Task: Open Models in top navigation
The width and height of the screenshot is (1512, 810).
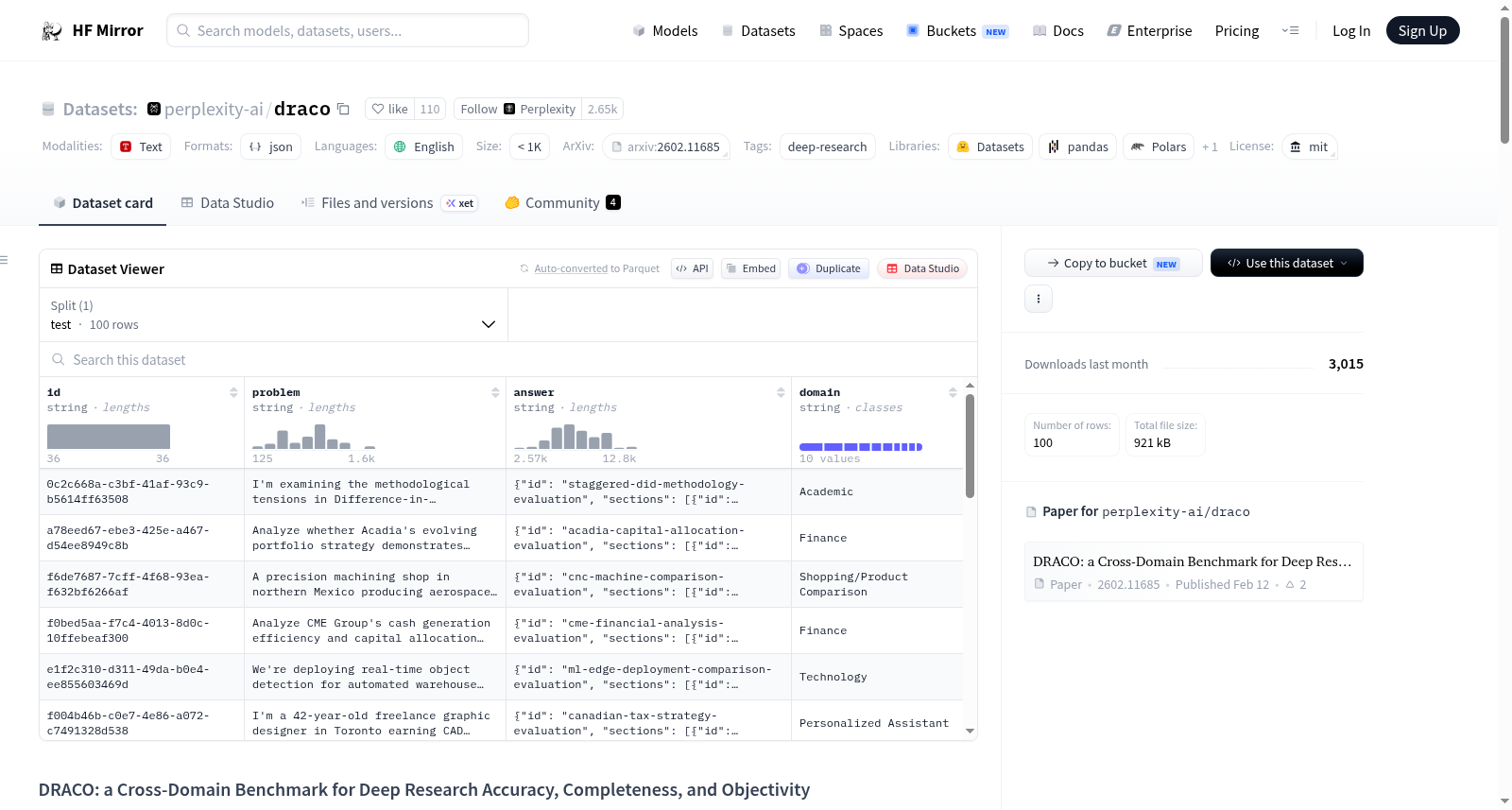Action: [665, 31]
